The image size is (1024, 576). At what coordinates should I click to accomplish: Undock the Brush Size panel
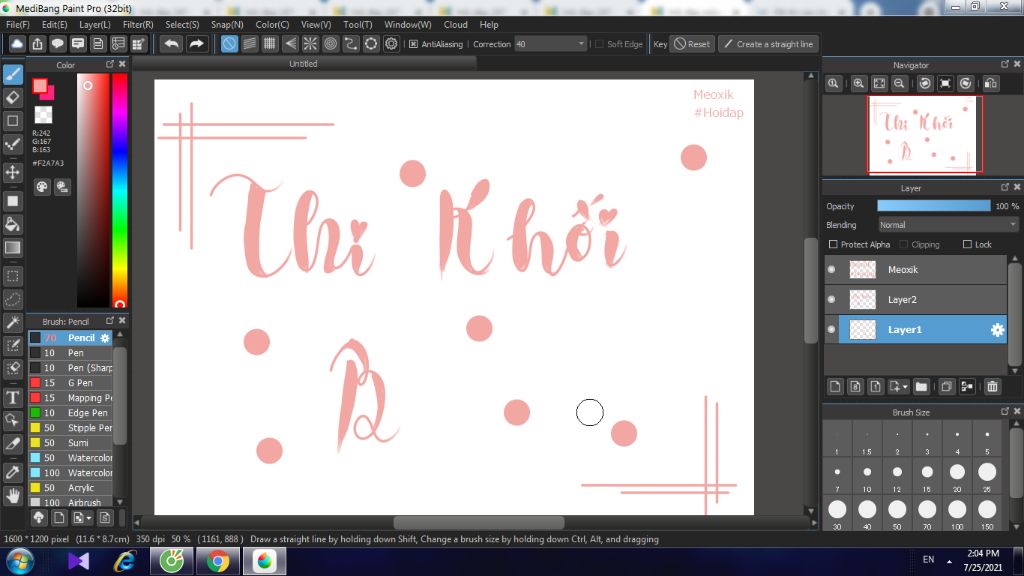(x=1004, y=411)
